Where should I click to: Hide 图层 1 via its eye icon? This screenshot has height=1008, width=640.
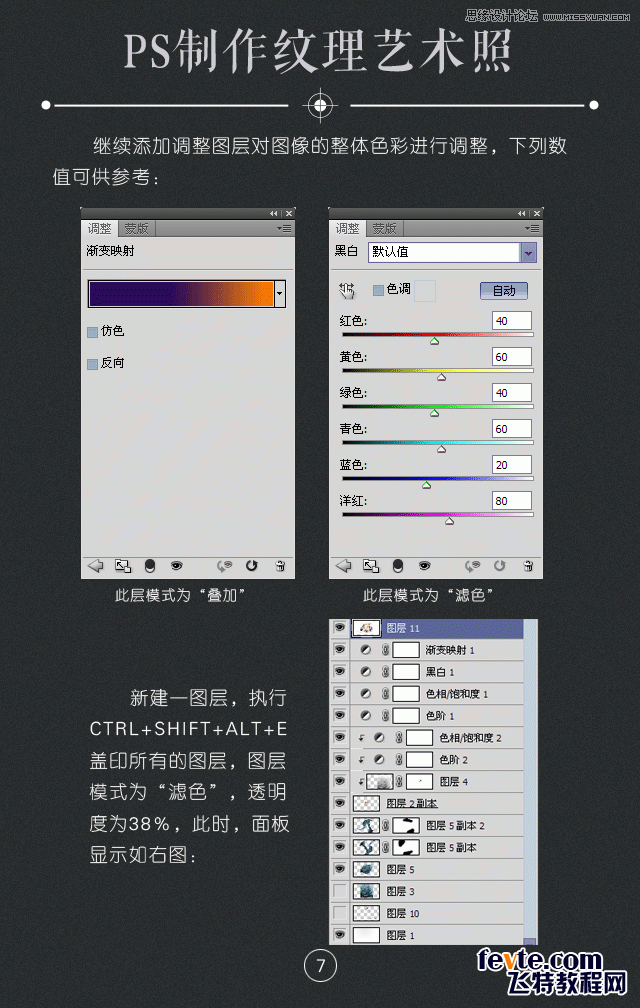coord(339,935)
